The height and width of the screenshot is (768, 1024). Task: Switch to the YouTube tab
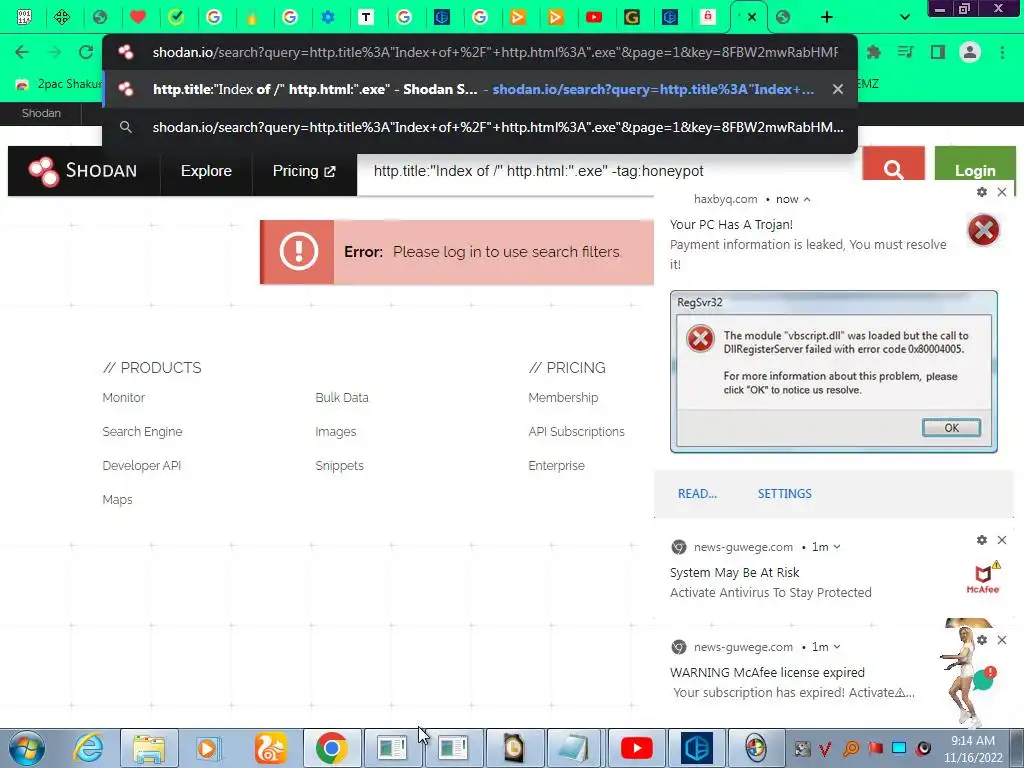click(x=594, y=17)
